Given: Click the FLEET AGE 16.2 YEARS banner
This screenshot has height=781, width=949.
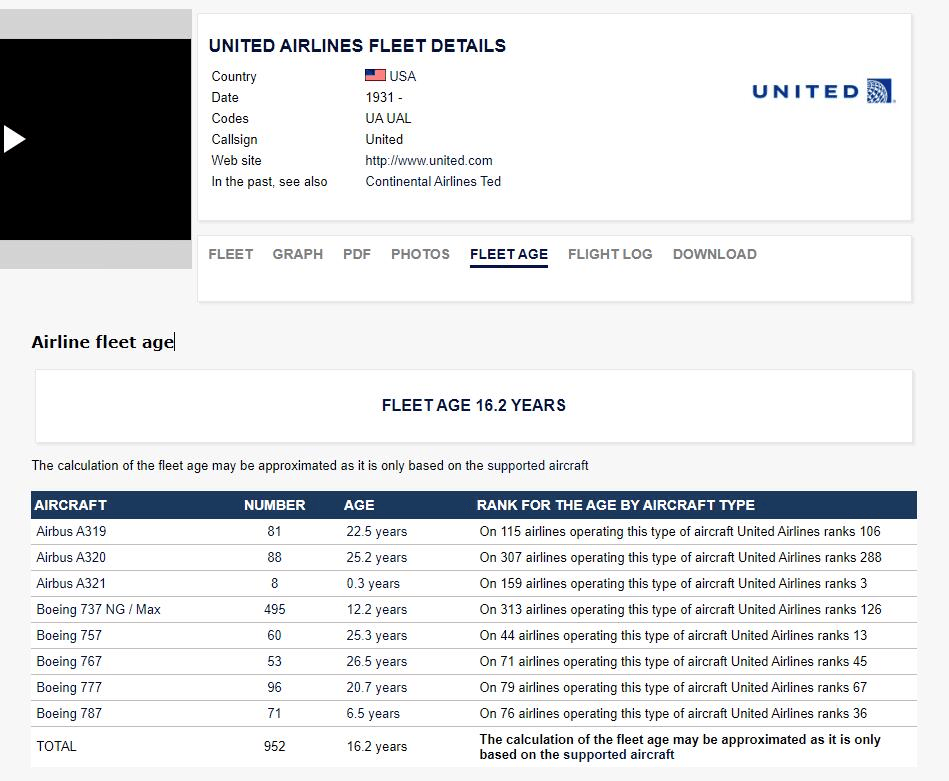Looking at the screenshot, I should tap(474, 406).
